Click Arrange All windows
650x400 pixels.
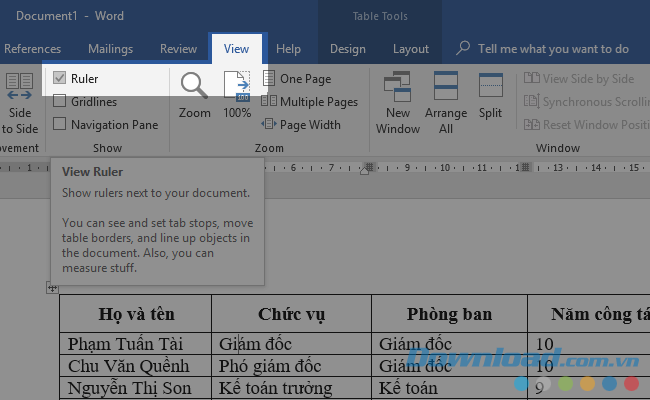click(x=446, y=103)
